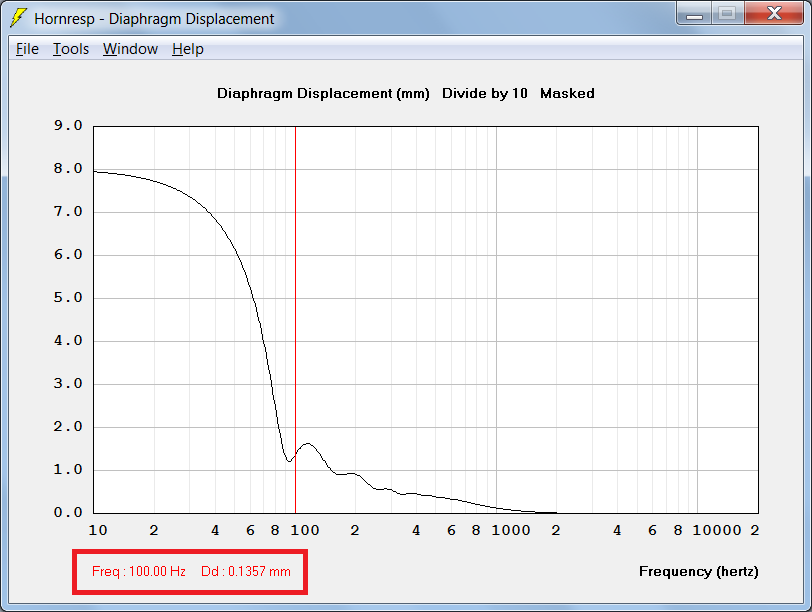
Task: Click the 0.0 y-axis label
Action: (x=68, y=513)
